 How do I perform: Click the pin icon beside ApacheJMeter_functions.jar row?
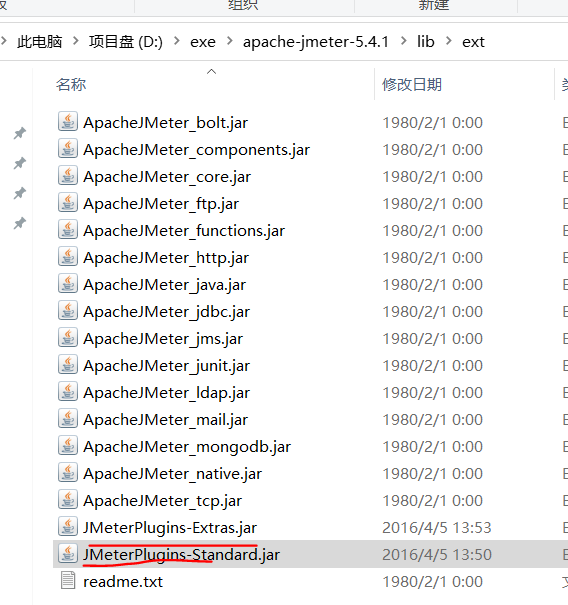click(x=20, y=223)
